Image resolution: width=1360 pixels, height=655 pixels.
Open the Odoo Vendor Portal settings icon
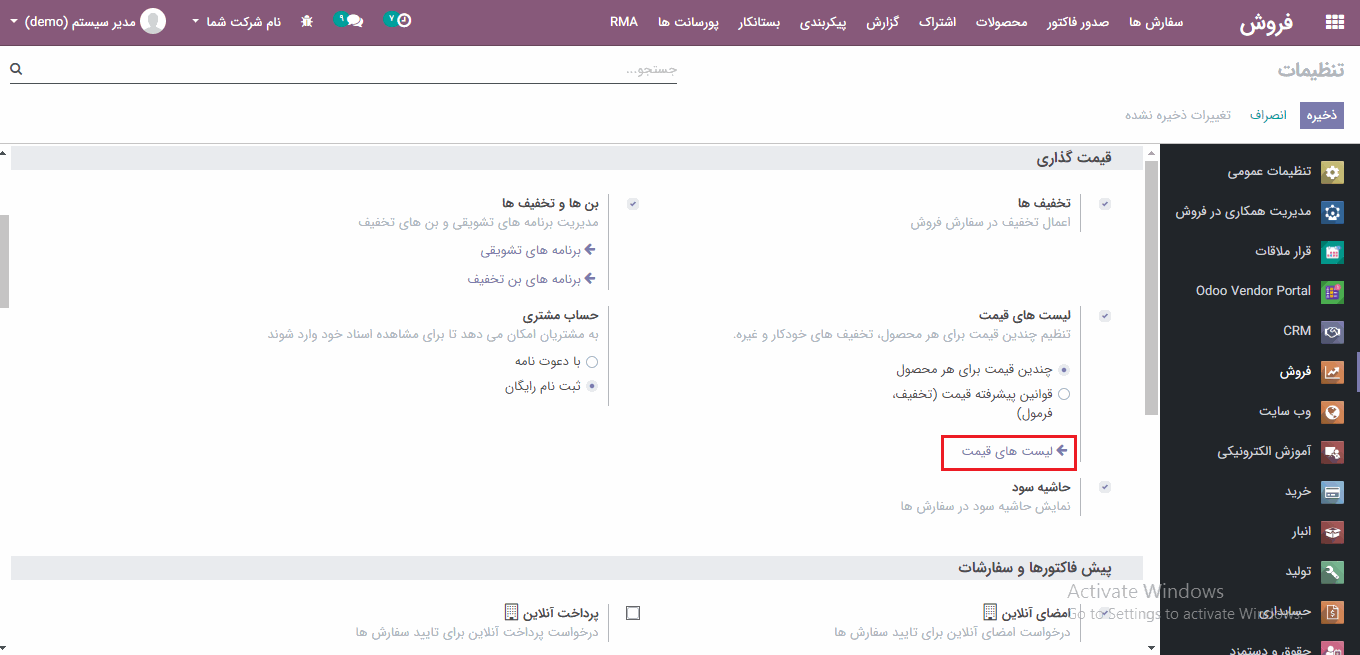(x=1331, y=291)
